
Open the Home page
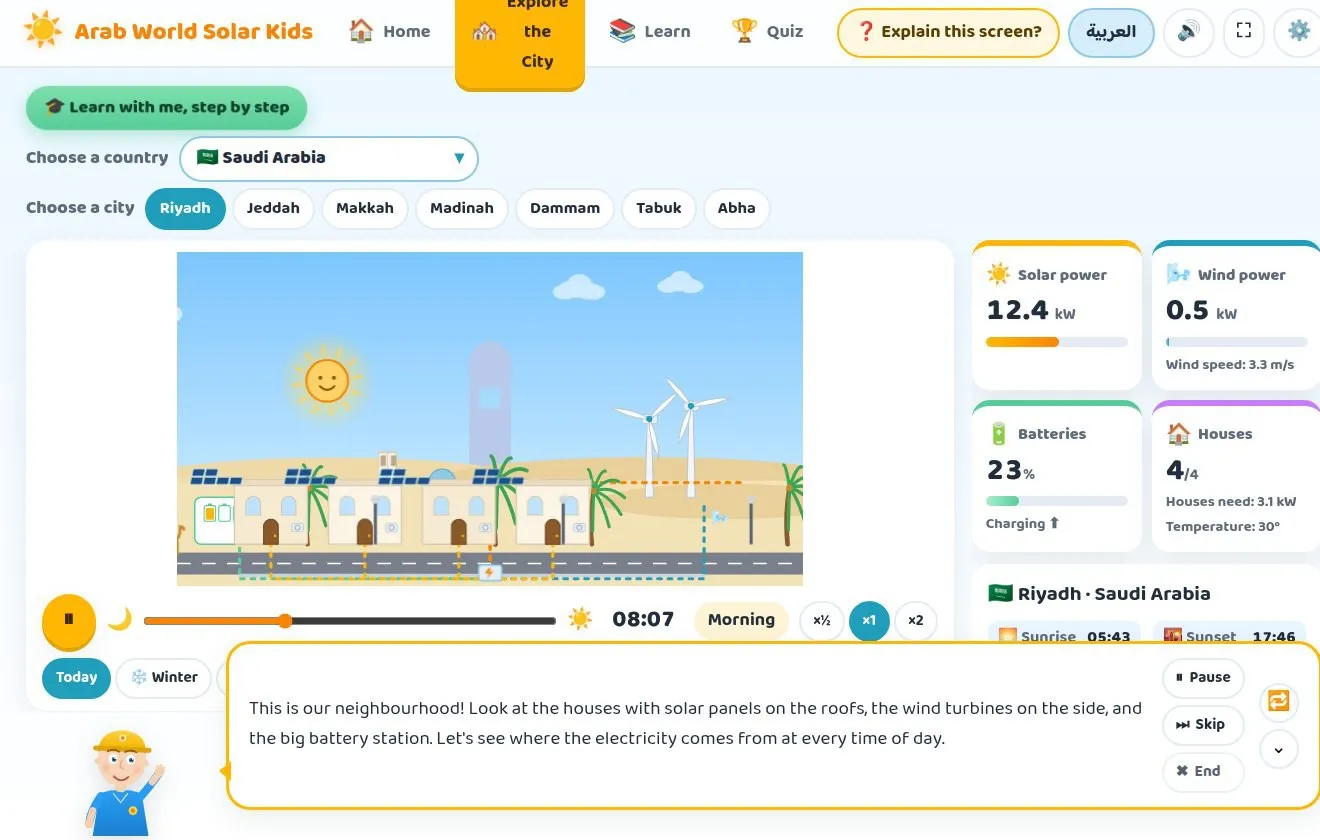point(390,32)
